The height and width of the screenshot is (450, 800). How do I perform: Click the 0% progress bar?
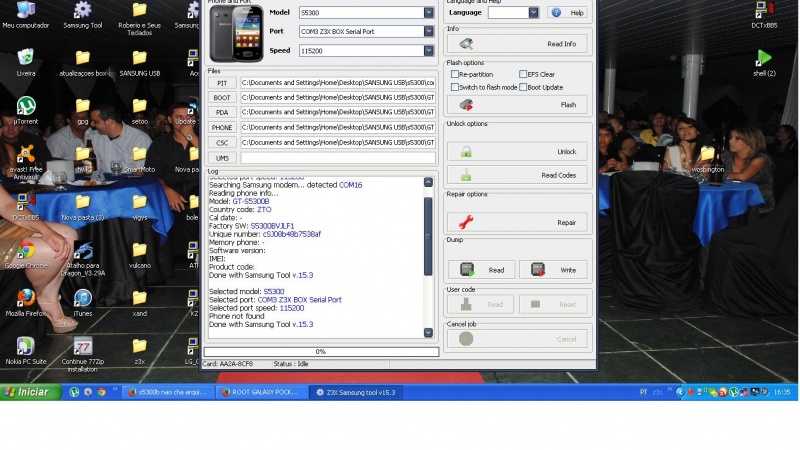321,352
